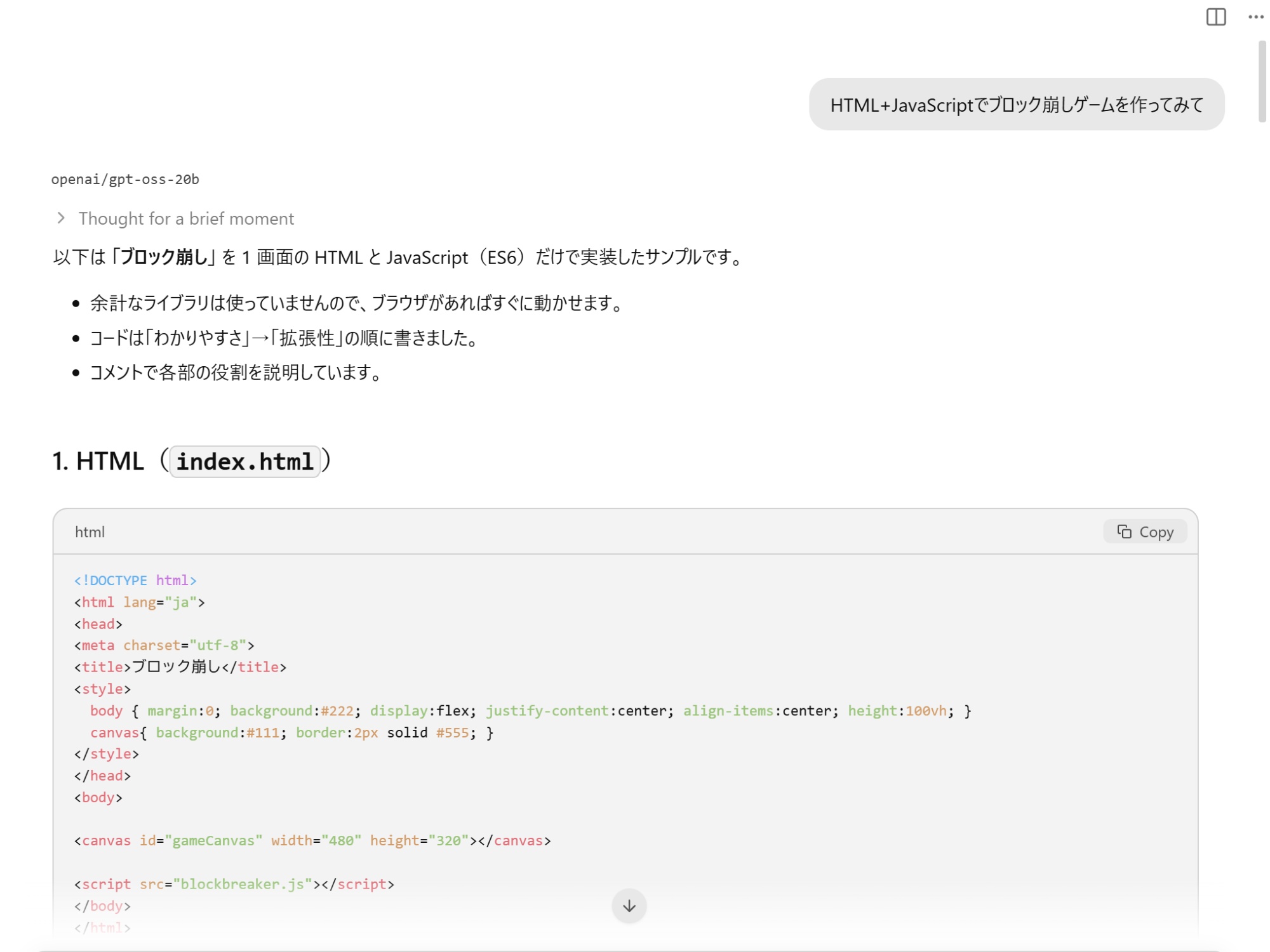Screen dimensions: 1270x952
Task: Click the script src="blockbreaker.js" code line
Action: point(234,884)
